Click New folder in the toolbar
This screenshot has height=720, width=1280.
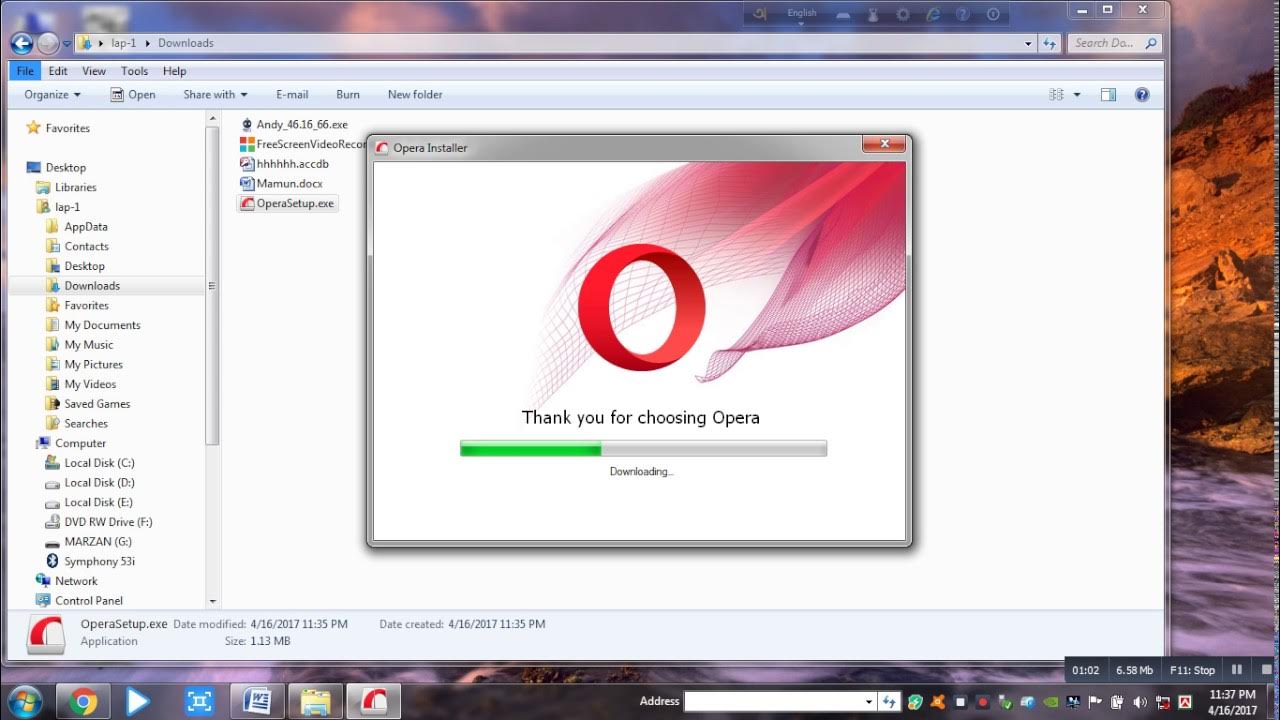(x=415, y=95)
